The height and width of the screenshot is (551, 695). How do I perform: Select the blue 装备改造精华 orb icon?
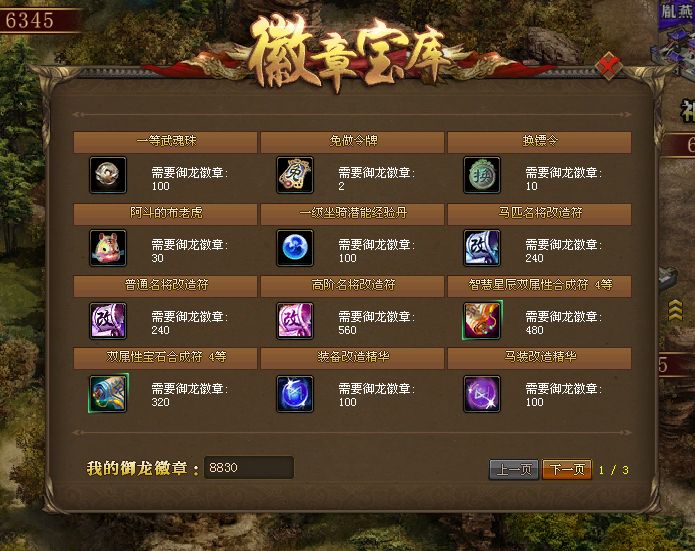295,394
